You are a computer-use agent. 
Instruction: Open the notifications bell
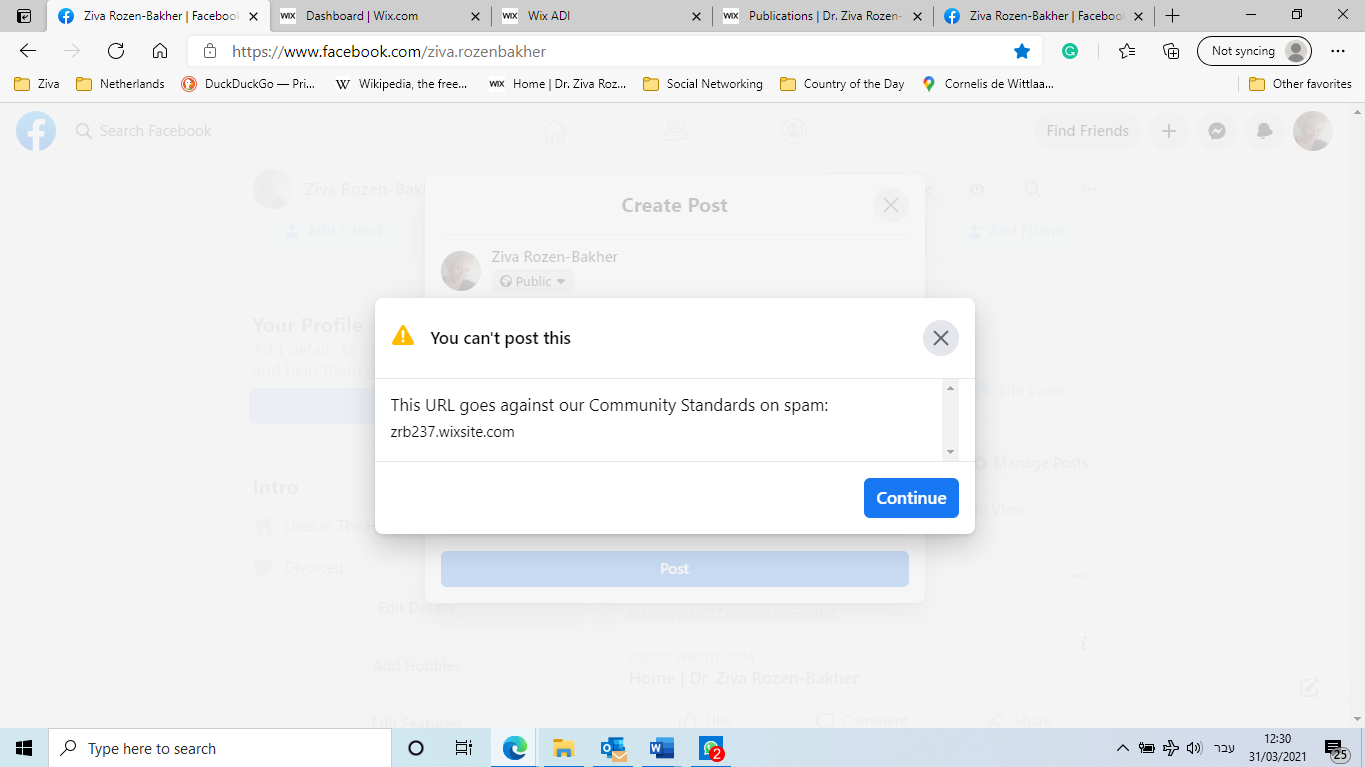(1264, 131)
